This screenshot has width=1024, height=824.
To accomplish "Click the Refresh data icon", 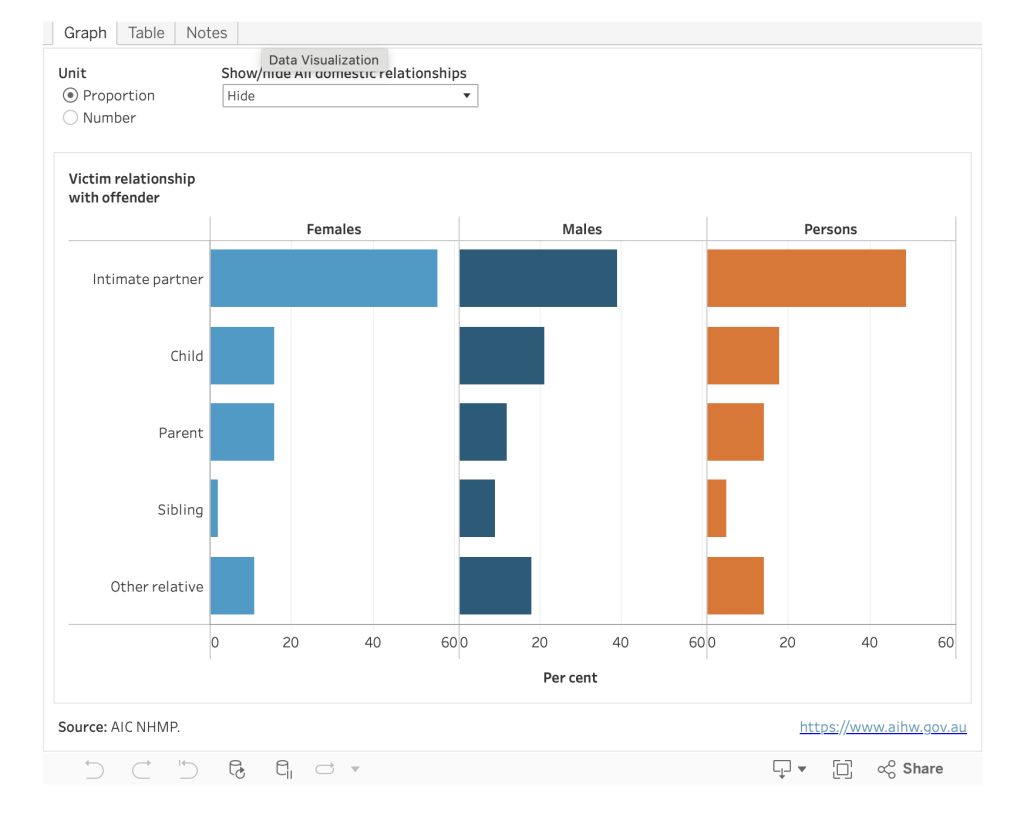I will 237,769.
